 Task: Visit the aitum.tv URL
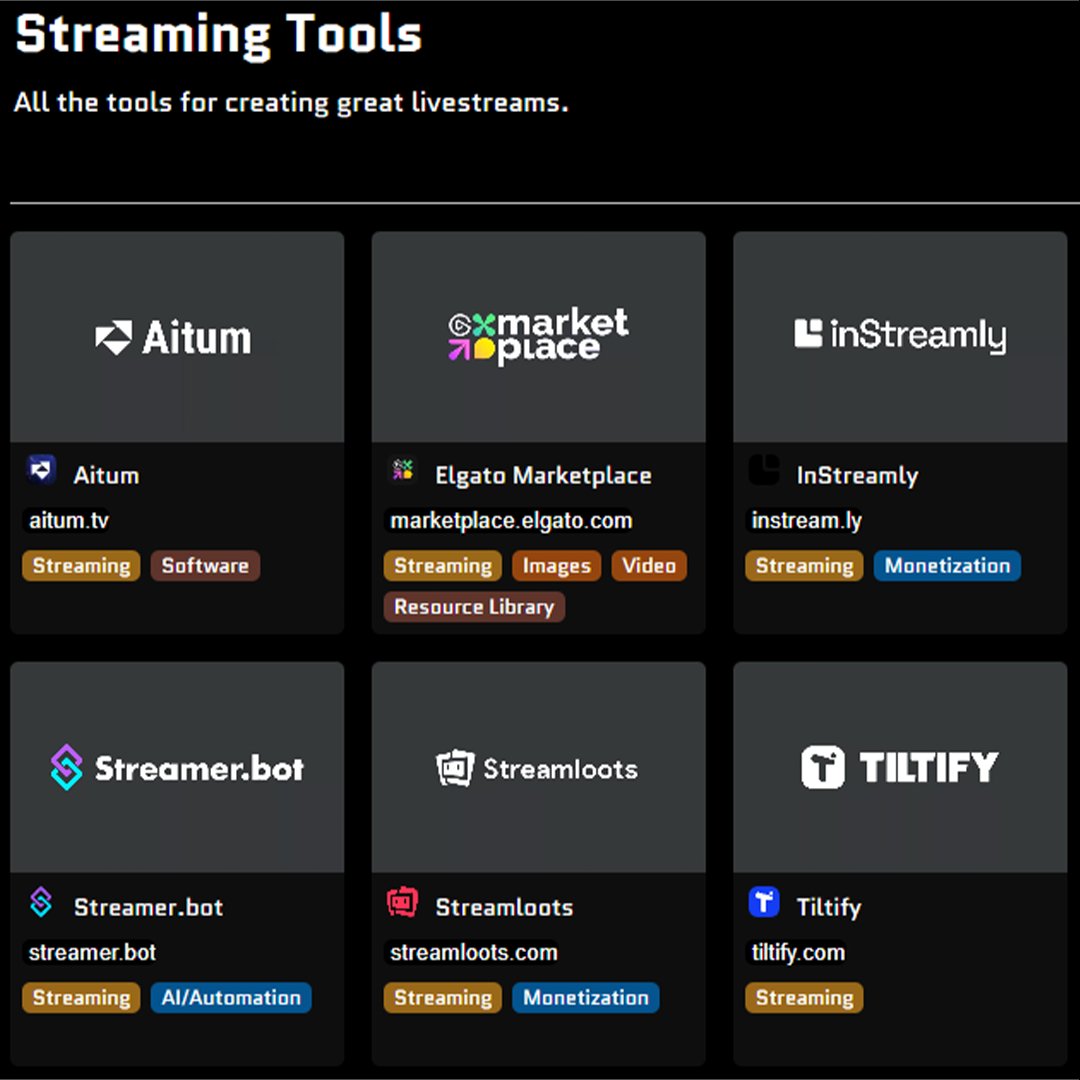click(68, 520)
